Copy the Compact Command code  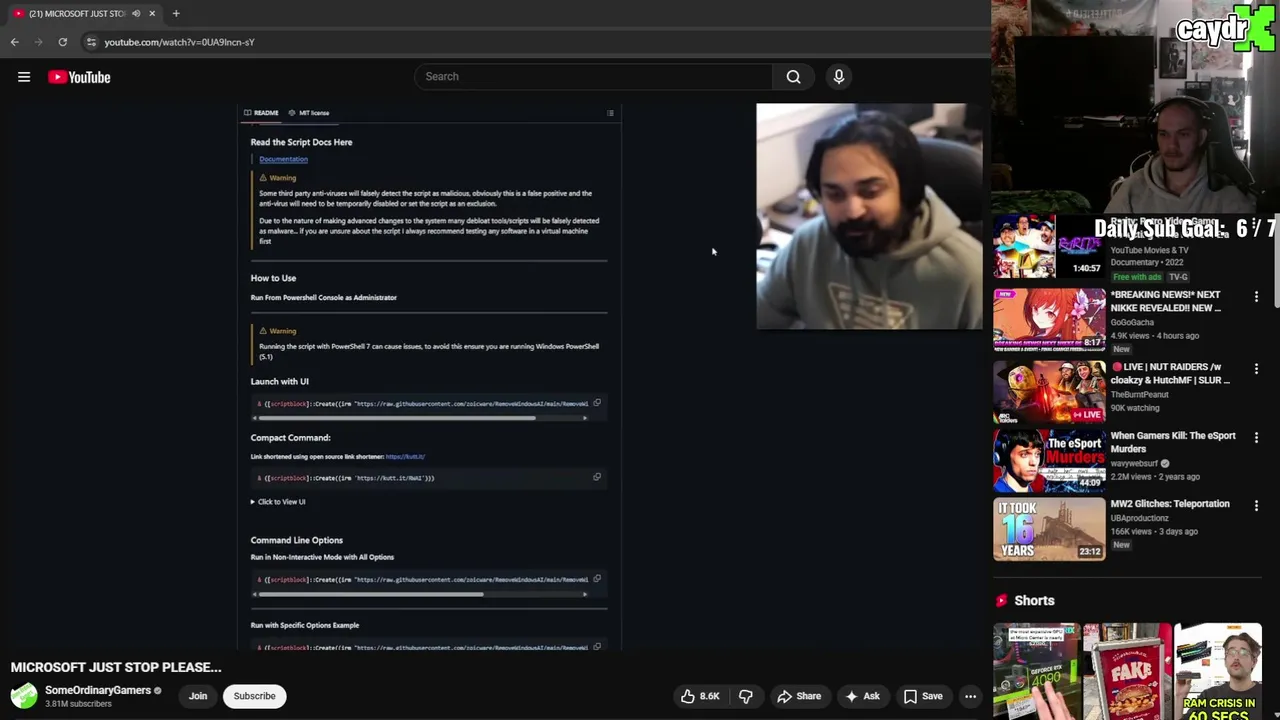point(597,477)
